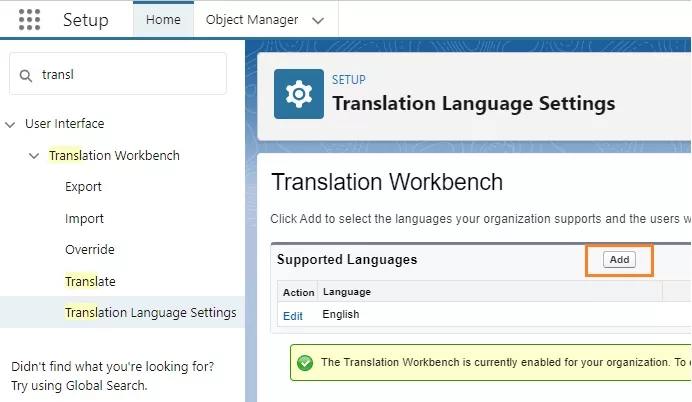Click the English language row cell
This screenshot has width=692, height=402.
pos(341,314)
